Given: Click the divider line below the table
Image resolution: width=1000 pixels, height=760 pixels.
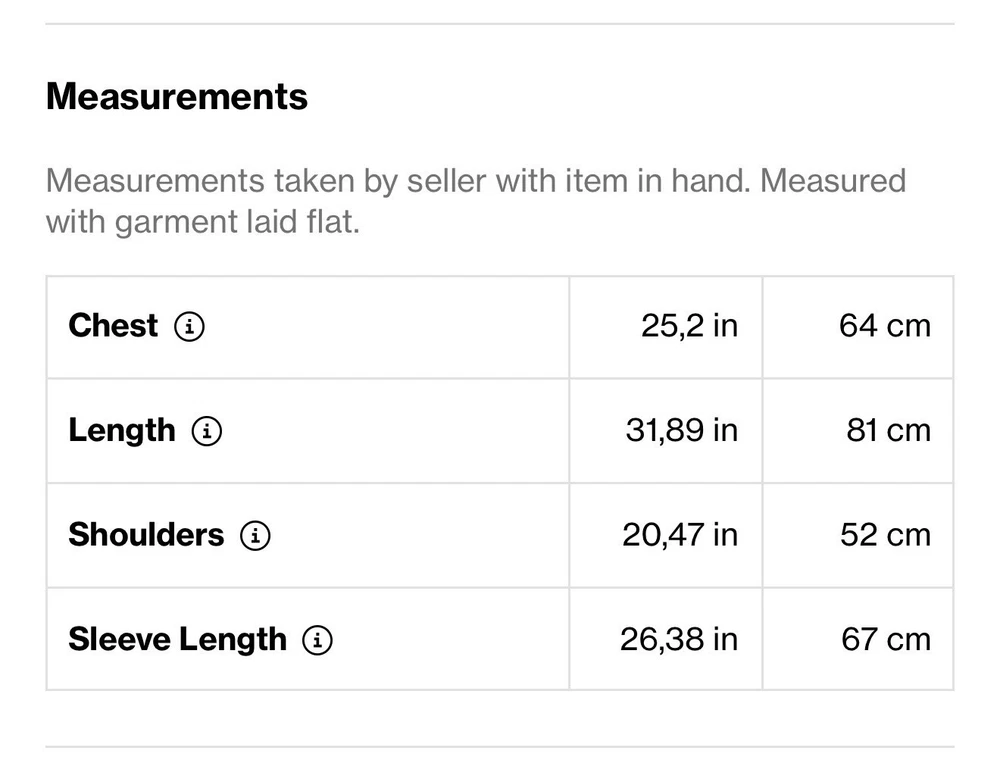Looking at the screenshot, I should click(500, 747).
